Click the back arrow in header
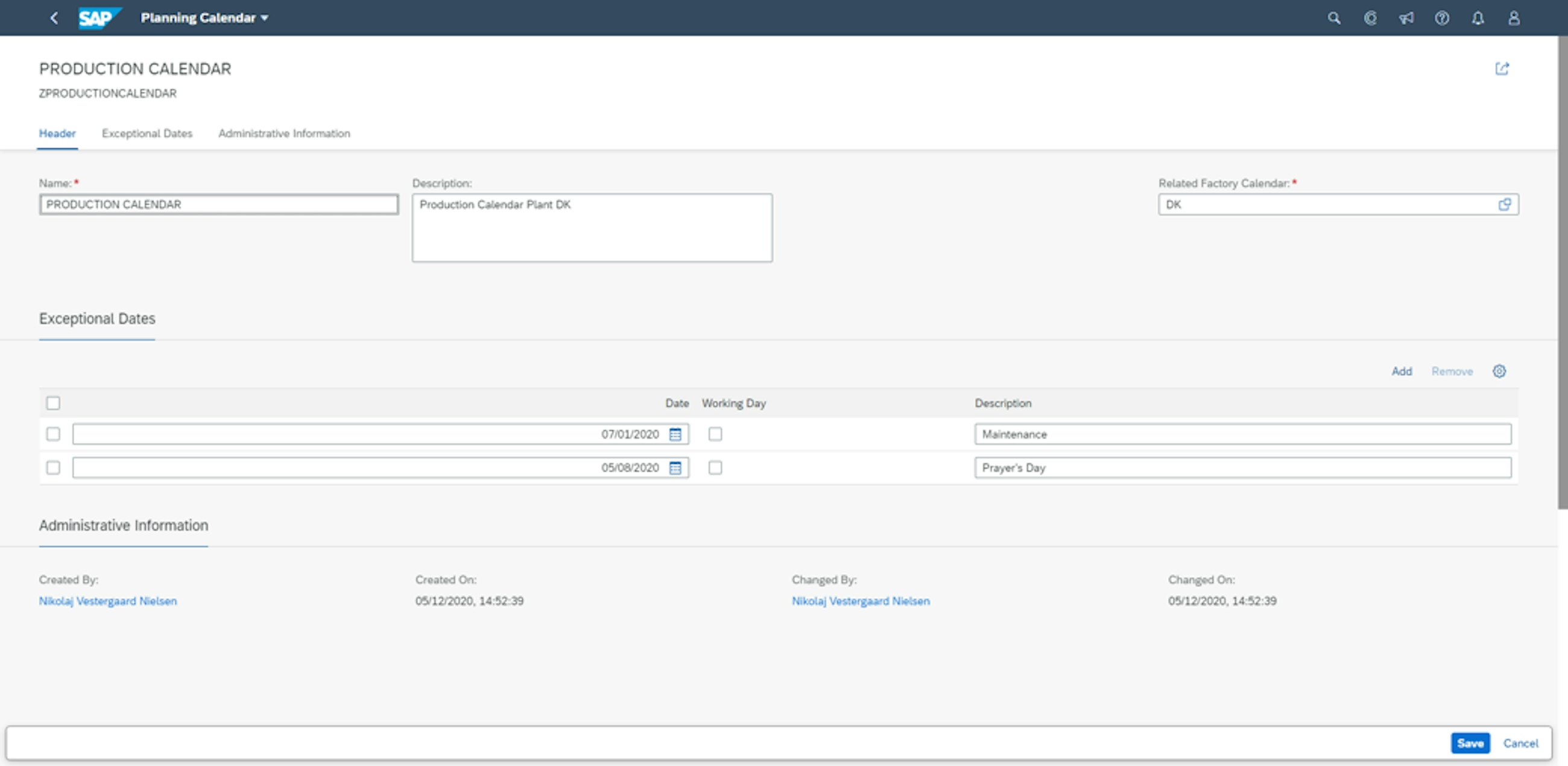 click(54, 18)
